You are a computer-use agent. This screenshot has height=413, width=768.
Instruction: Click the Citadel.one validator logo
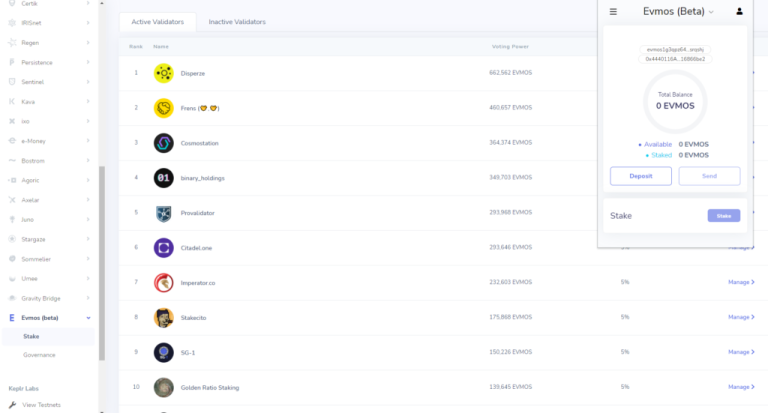164,248
